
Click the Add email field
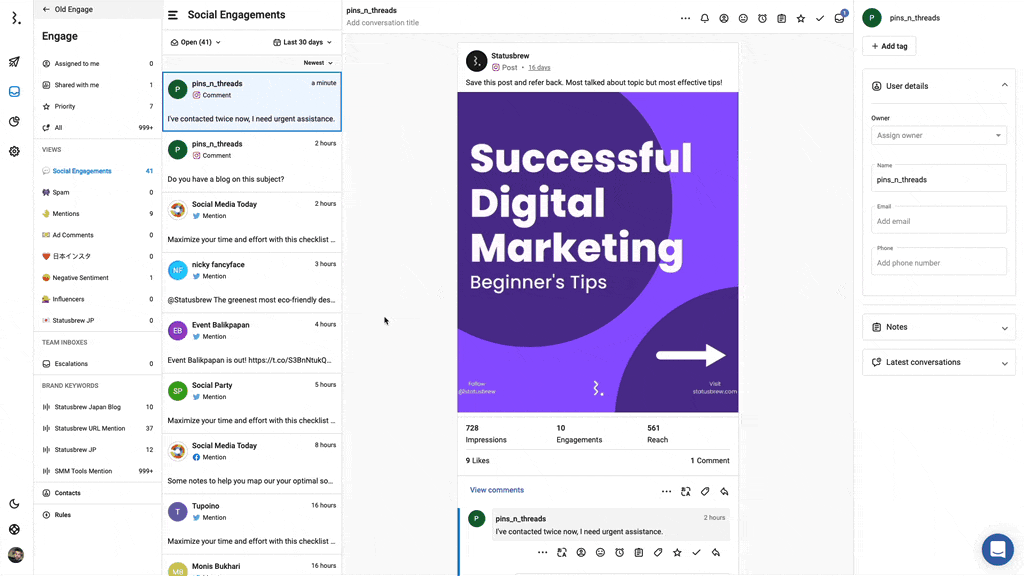tap(938, 220)
